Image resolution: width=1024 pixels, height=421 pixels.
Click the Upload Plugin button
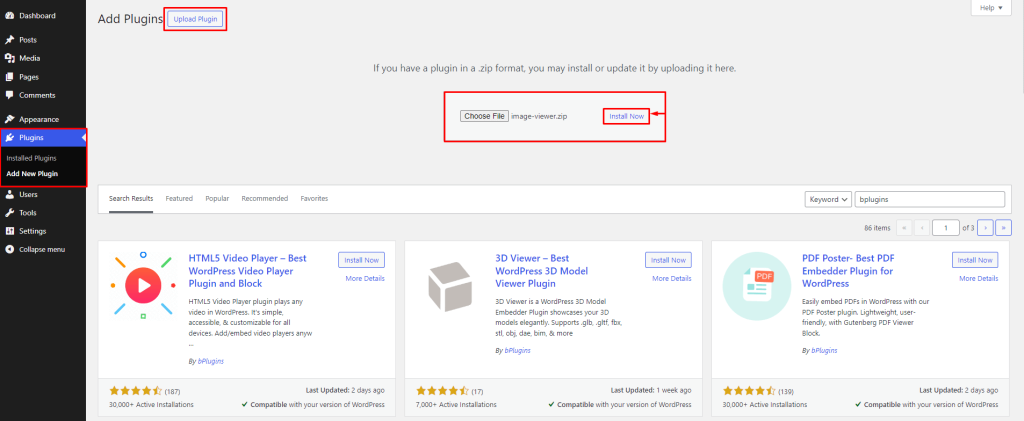click(x=195, y=19)
